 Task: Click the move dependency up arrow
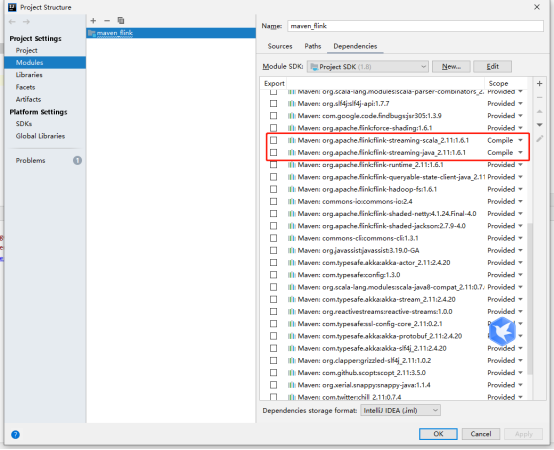point(539,111)
